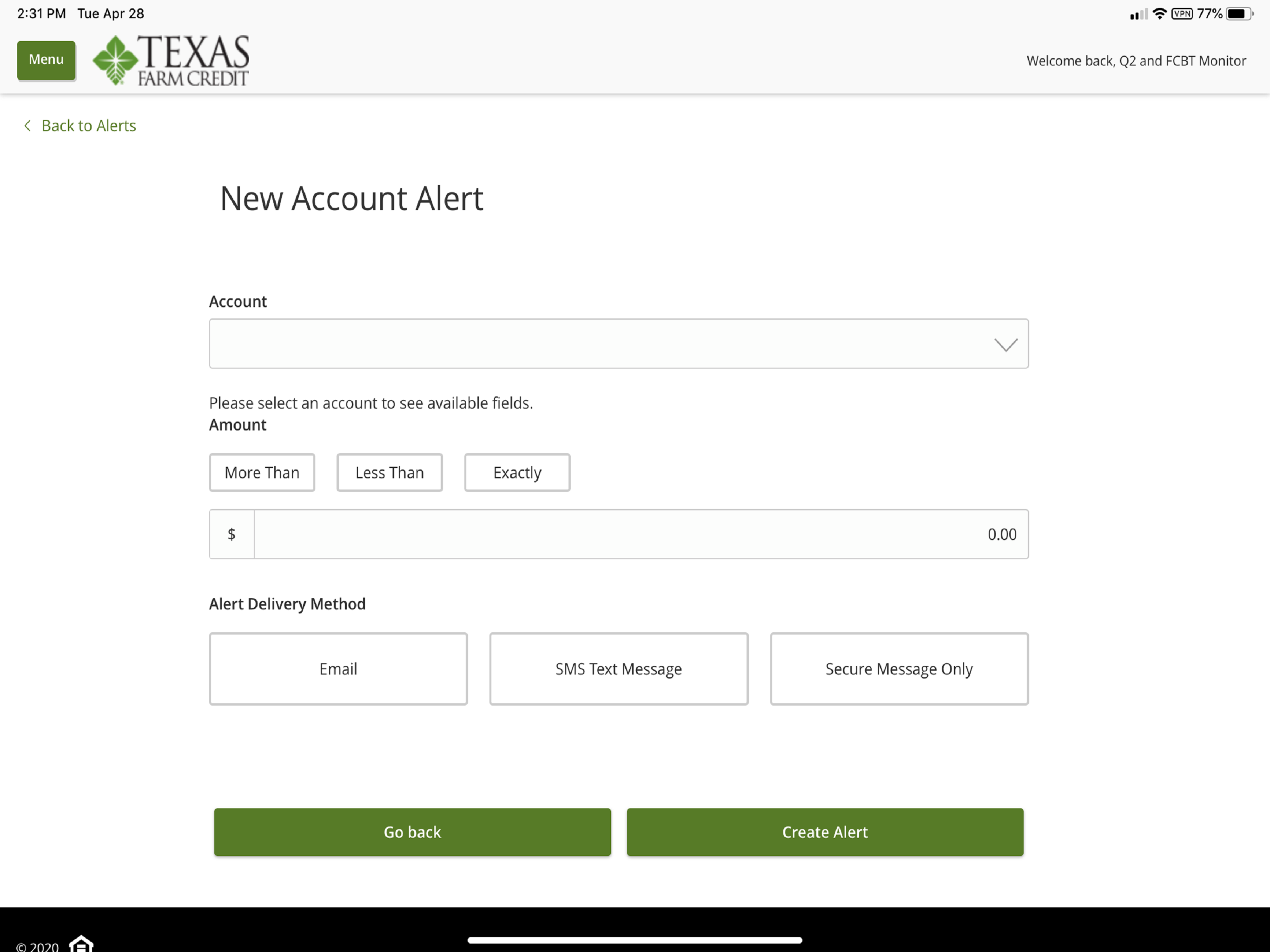
Task: Click the New Account Alert heading
Action: click(x=351, y=198)
